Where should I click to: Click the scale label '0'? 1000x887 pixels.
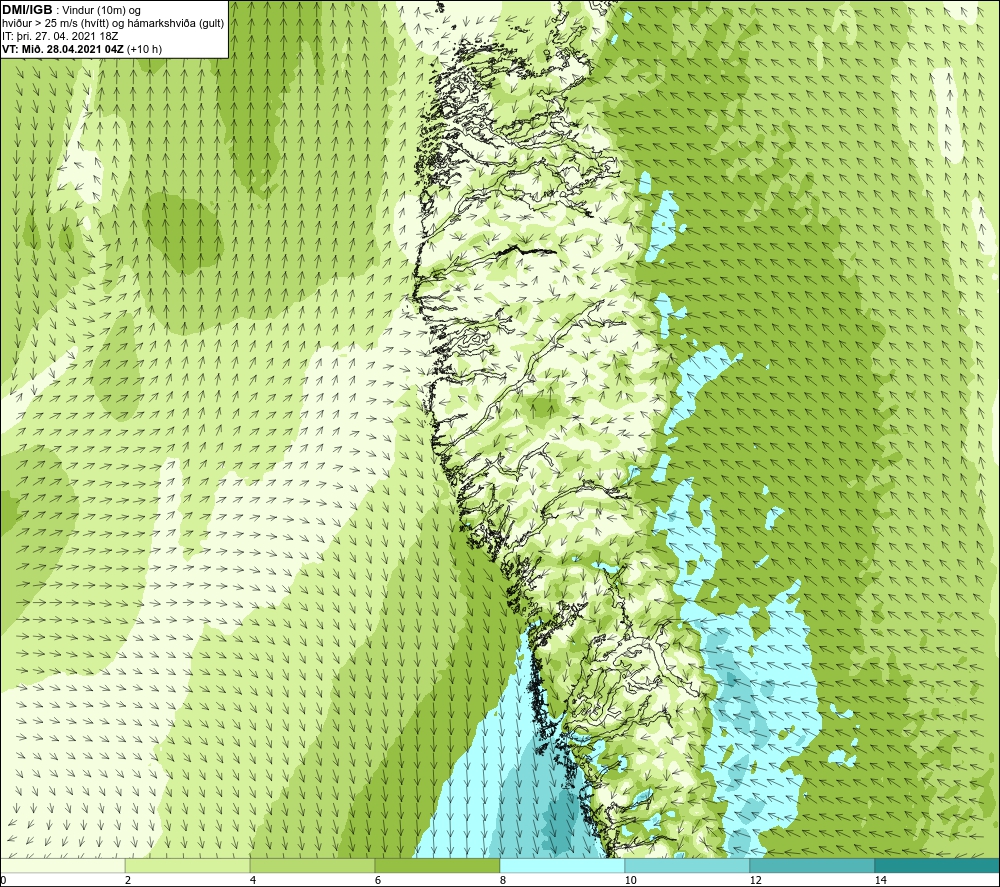click(x=3, y=880)
